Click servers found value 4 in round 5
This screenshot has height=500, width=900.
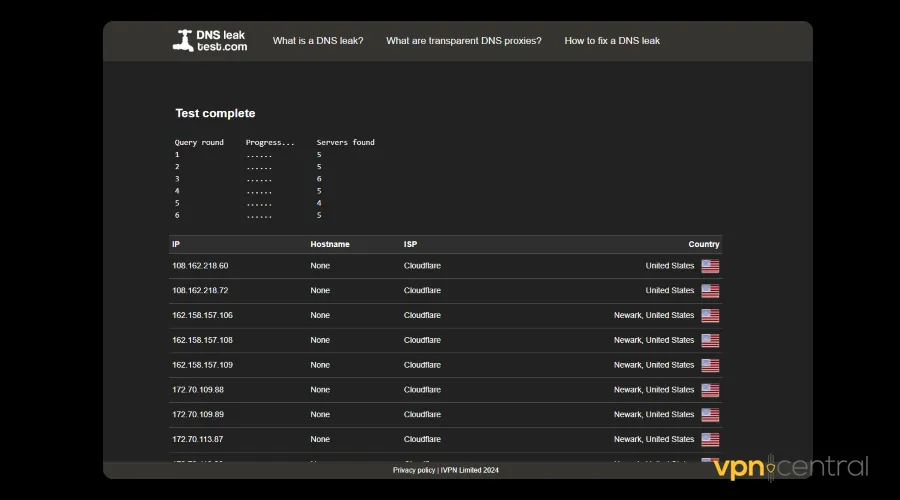click(319, 203)
